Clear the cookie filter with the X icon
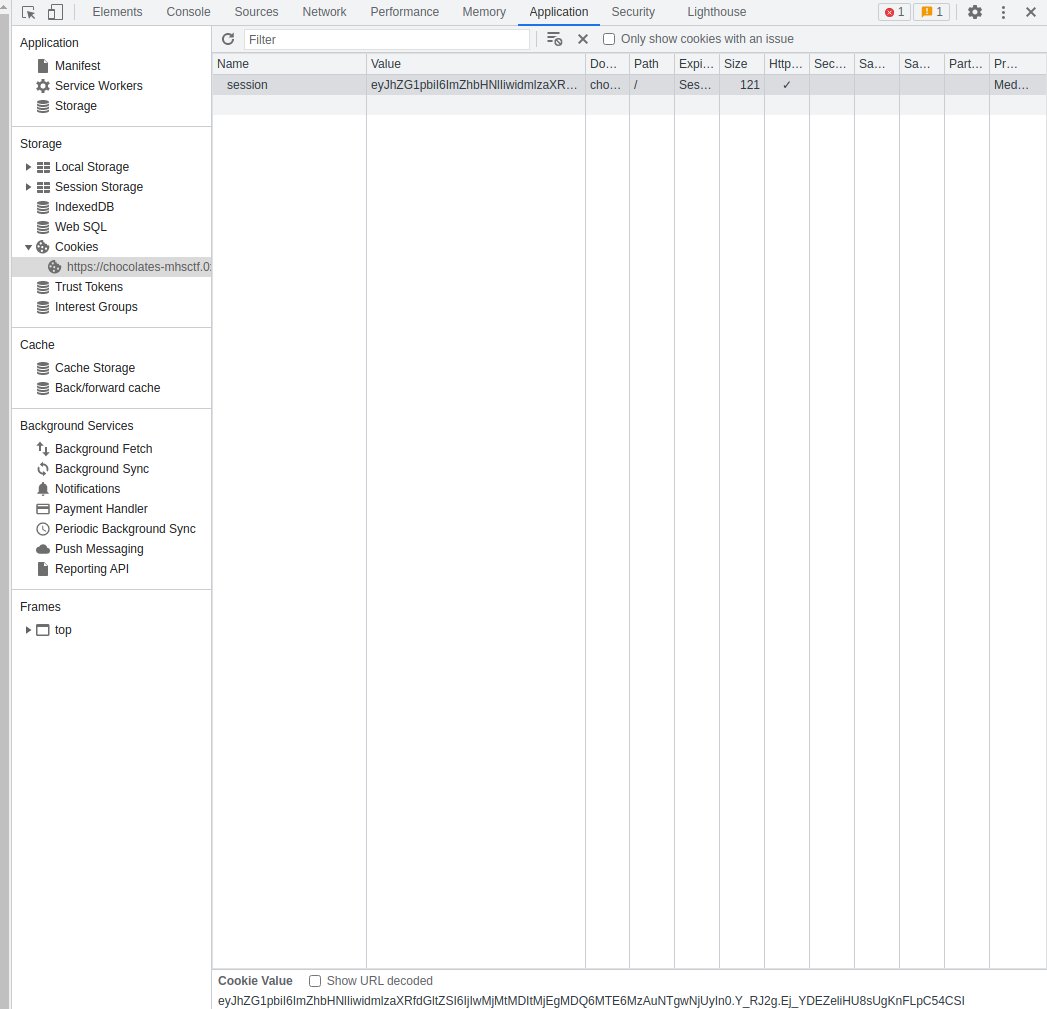This screenshot has width=1047, height=1009. click(x=583, y=38)
